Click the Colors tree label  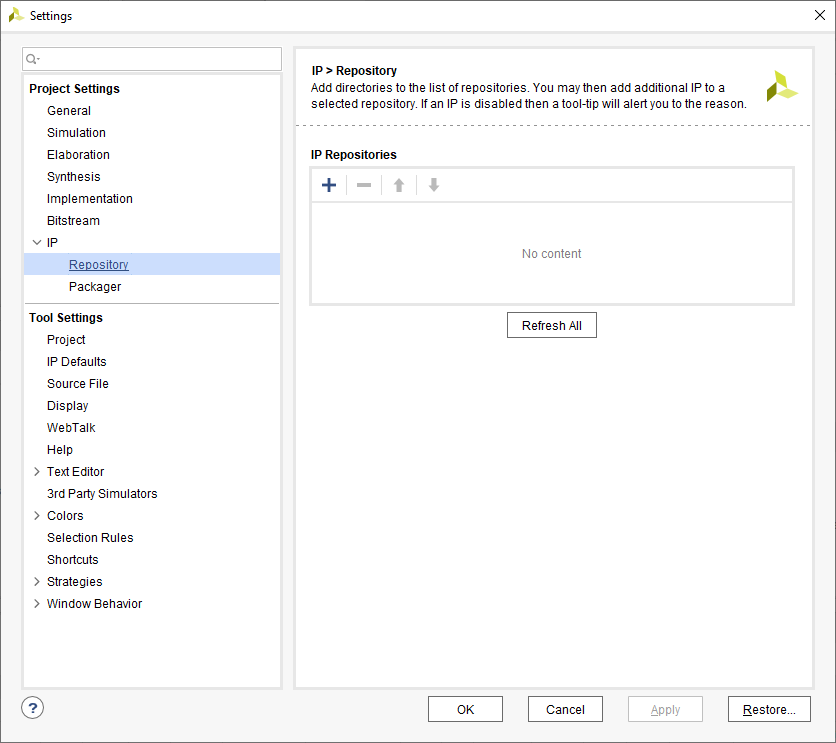point(65,515)
